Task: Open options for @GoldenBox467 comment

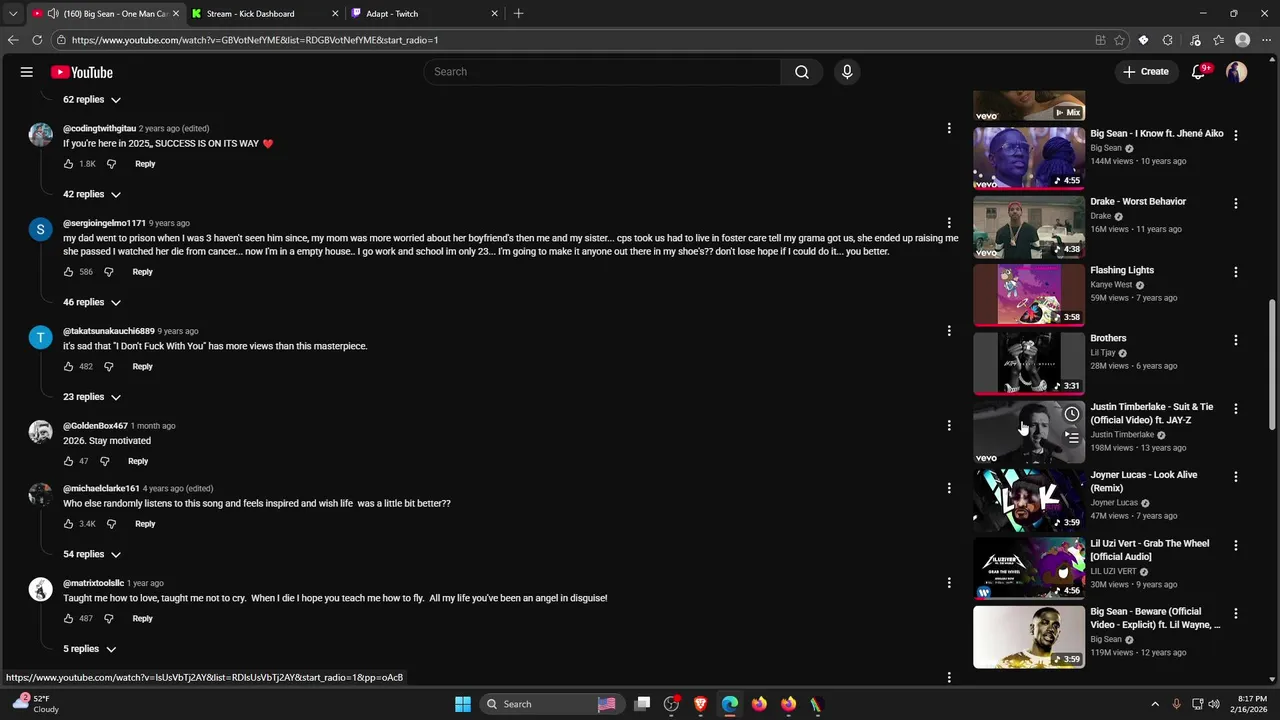Action: (949, 426)
